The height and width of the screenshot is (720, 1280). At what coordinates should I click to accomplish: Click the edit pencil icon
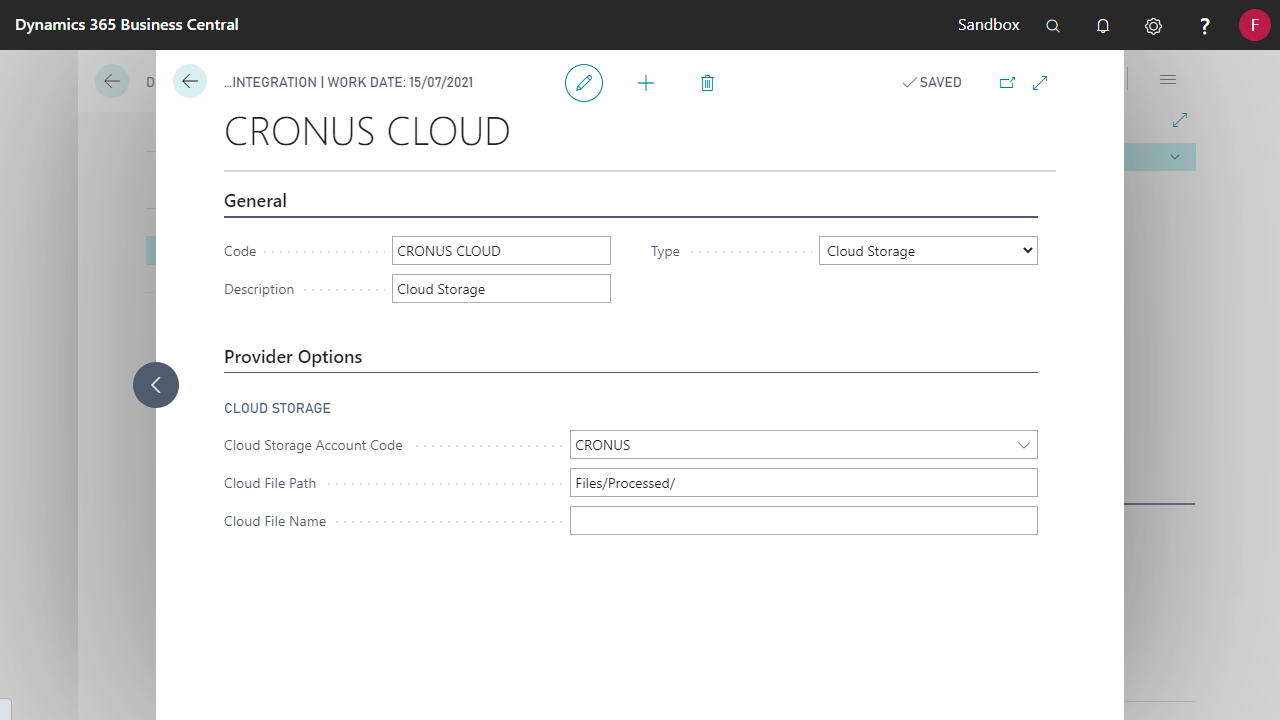tap(584, 83)
